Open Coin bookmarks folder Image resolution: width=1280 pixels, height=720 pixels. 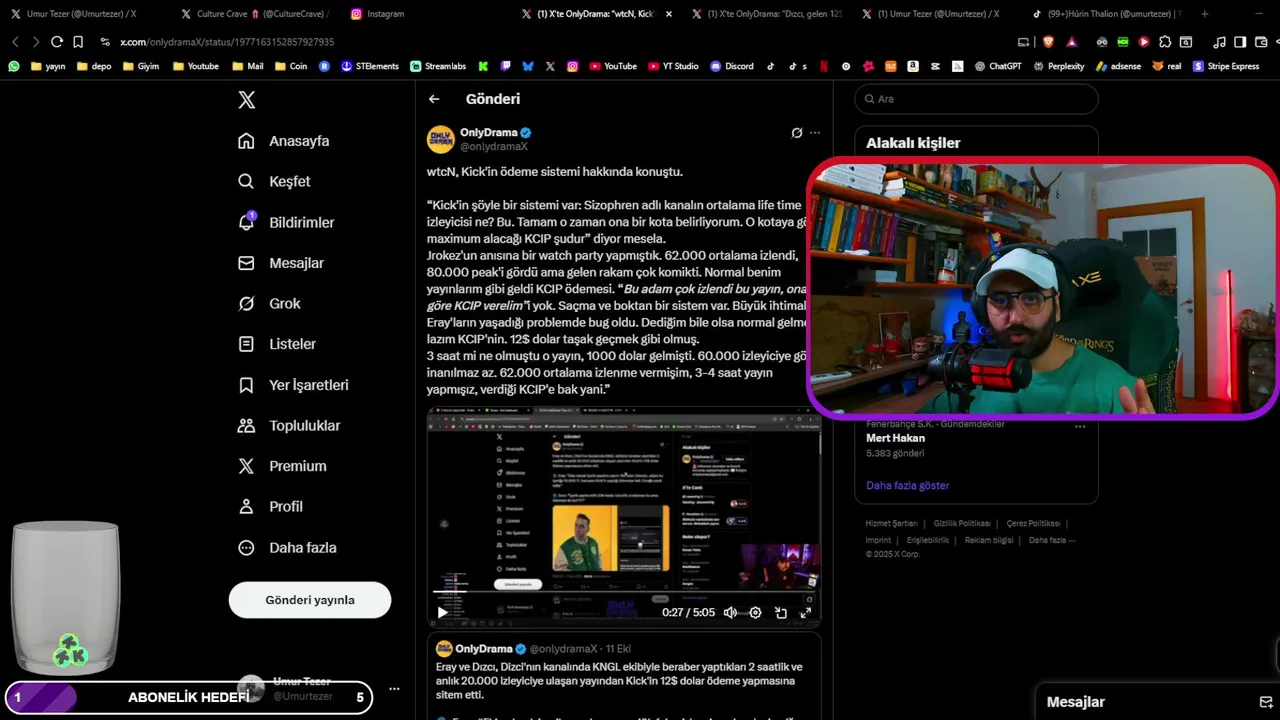click(x=290, y=66)
